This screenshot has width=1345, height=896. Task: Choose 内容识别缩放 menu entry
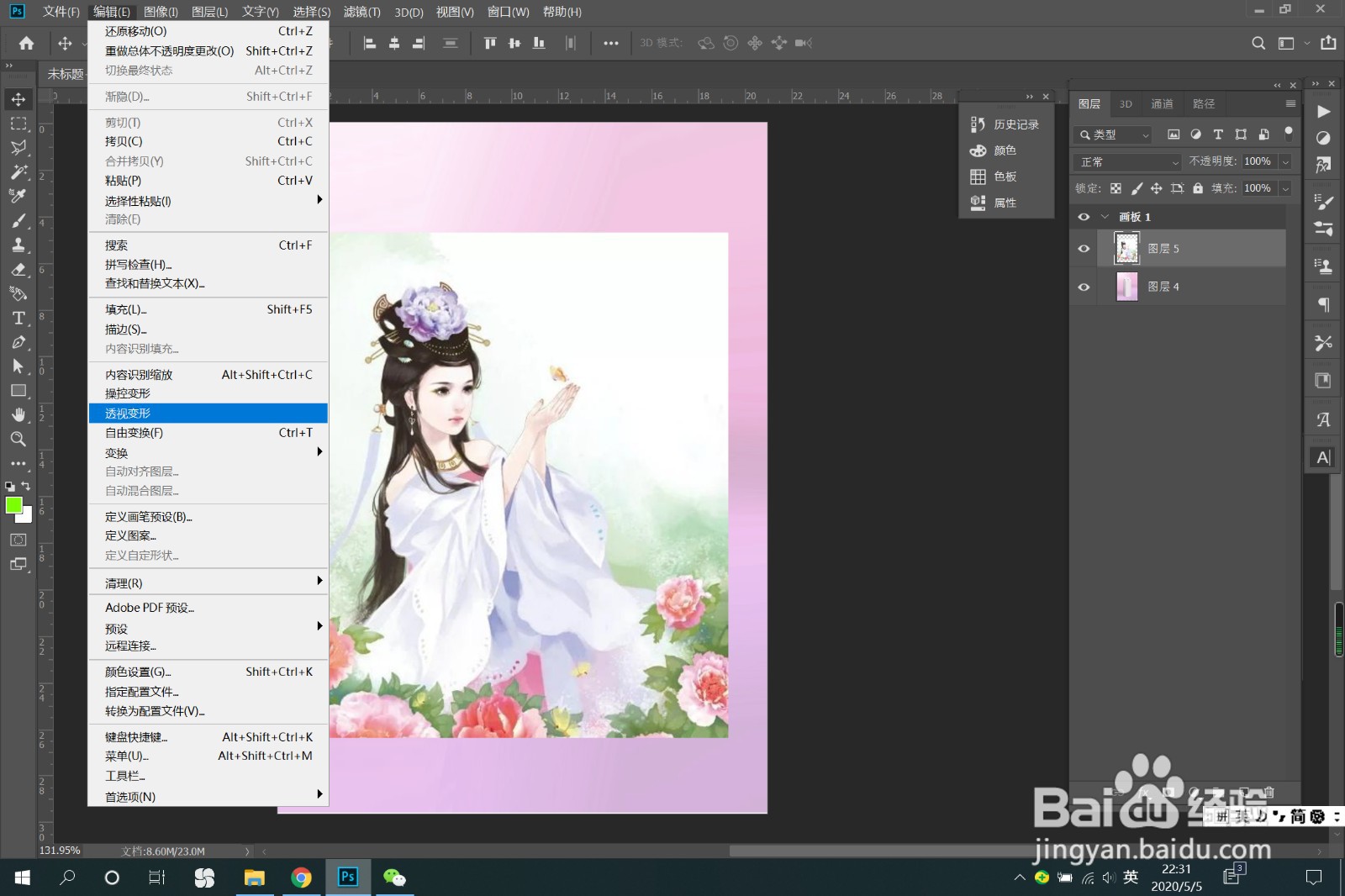208,374
